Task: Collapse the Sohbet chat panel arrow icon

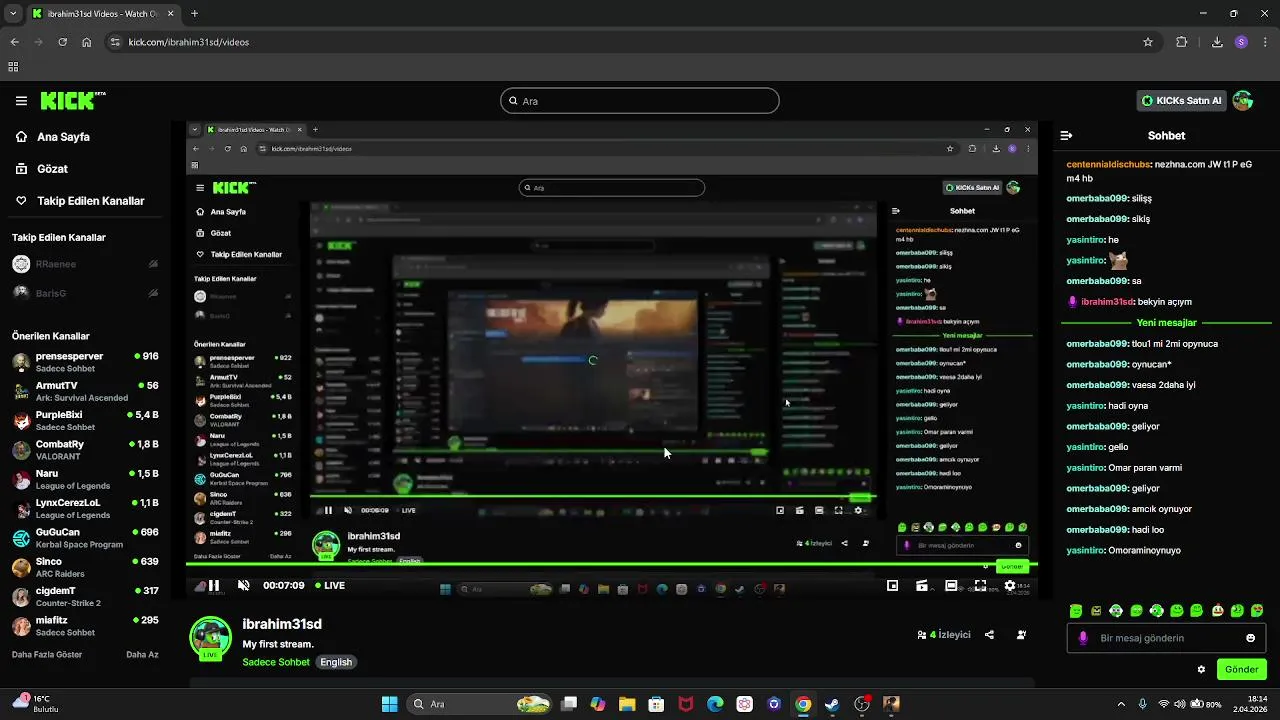Action: [x=1066, y=135]
